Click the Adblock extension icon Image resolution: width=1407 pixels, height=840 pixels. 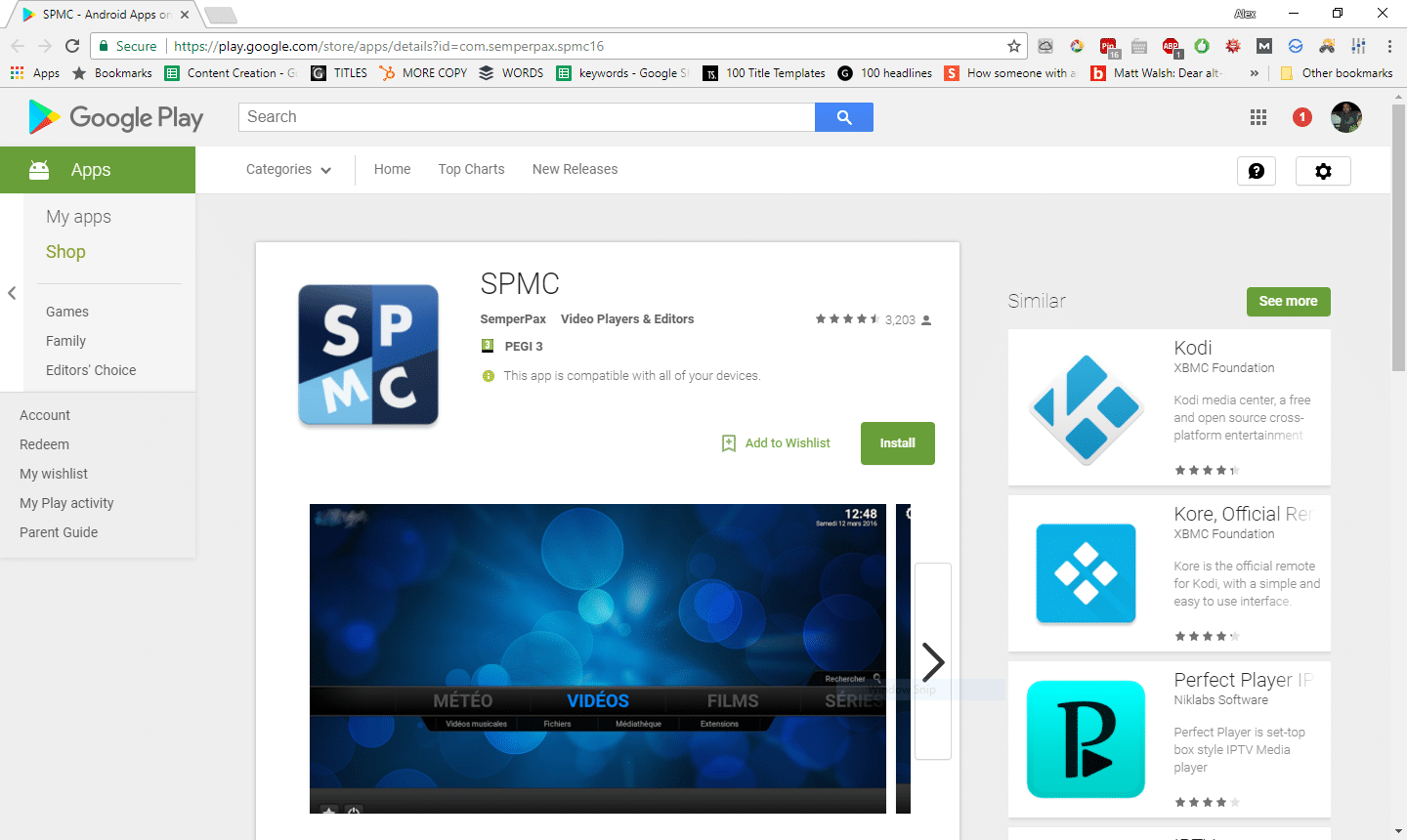tap(1171, 46)
